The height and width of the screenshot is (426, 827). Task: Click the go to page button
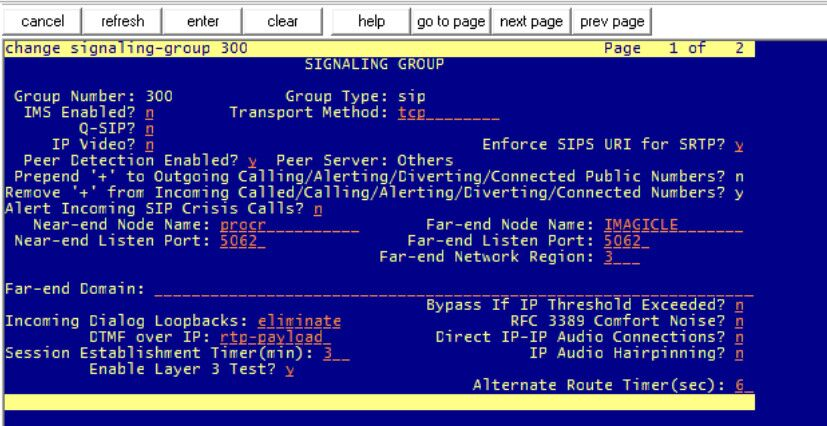[x=452, y=20]
